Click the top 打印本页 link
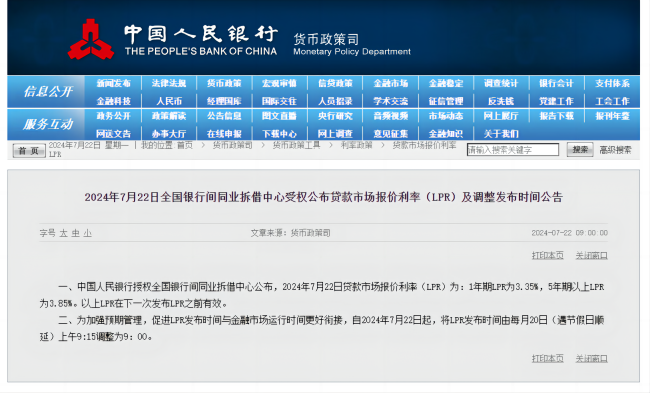Viewport: 650px width, 393px height. (x=548, y=255)
